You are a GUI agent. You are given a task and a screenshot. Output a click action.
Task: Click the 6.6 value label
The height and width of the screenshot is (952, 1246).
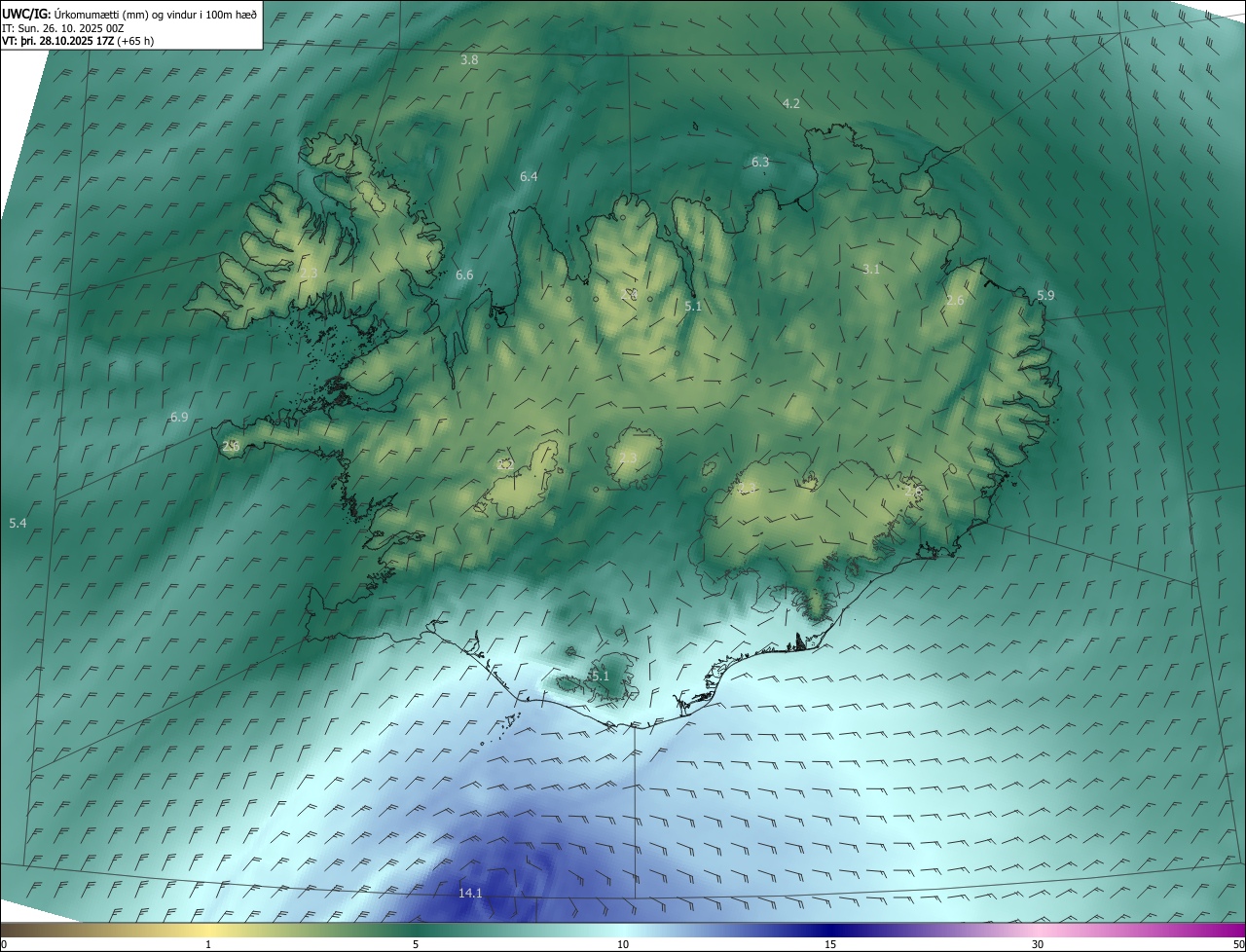tap(464, 275)
